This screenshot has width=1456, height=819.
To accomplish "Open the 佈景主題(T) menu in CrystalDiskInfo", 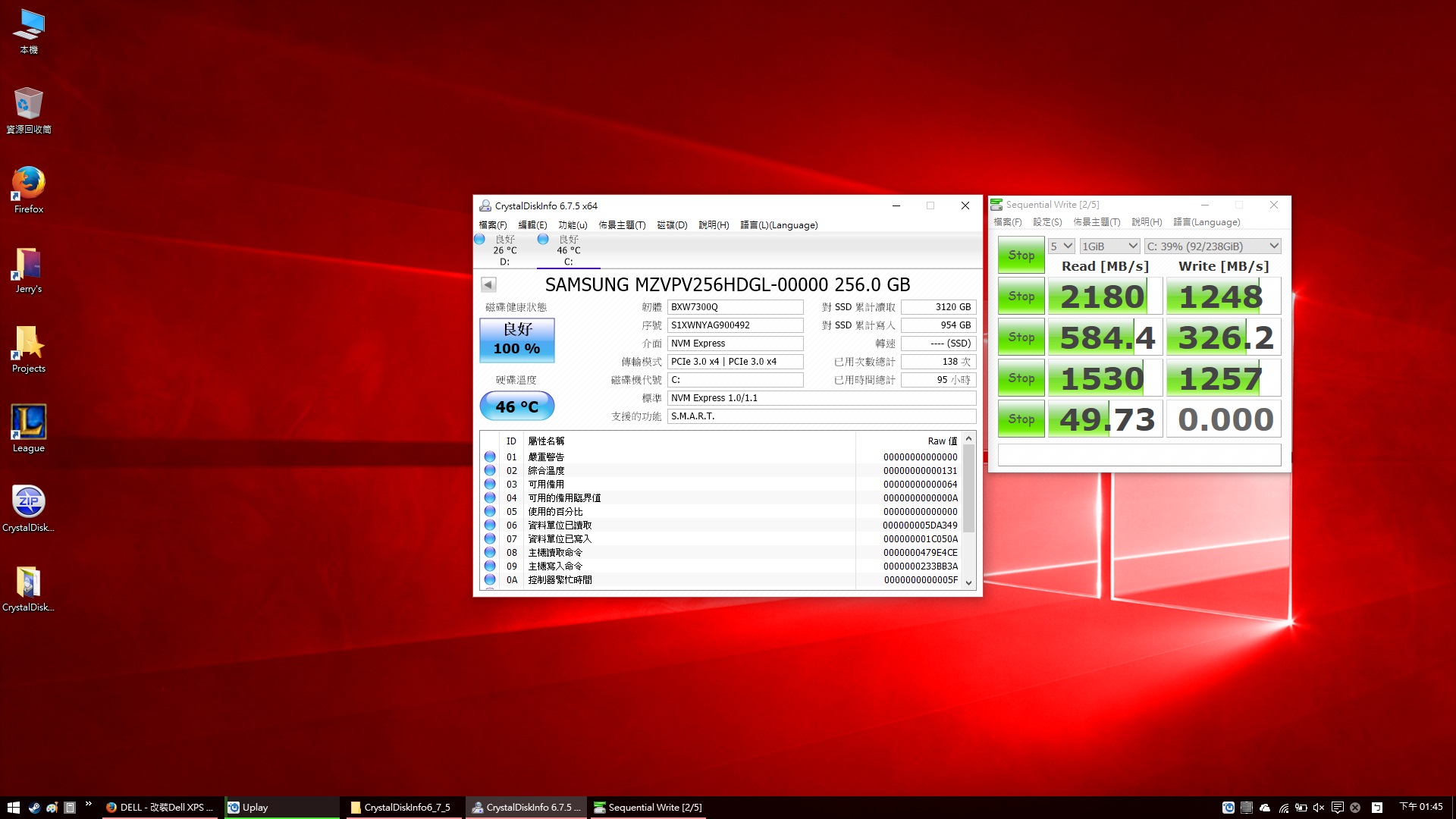I will coord(622,225).
